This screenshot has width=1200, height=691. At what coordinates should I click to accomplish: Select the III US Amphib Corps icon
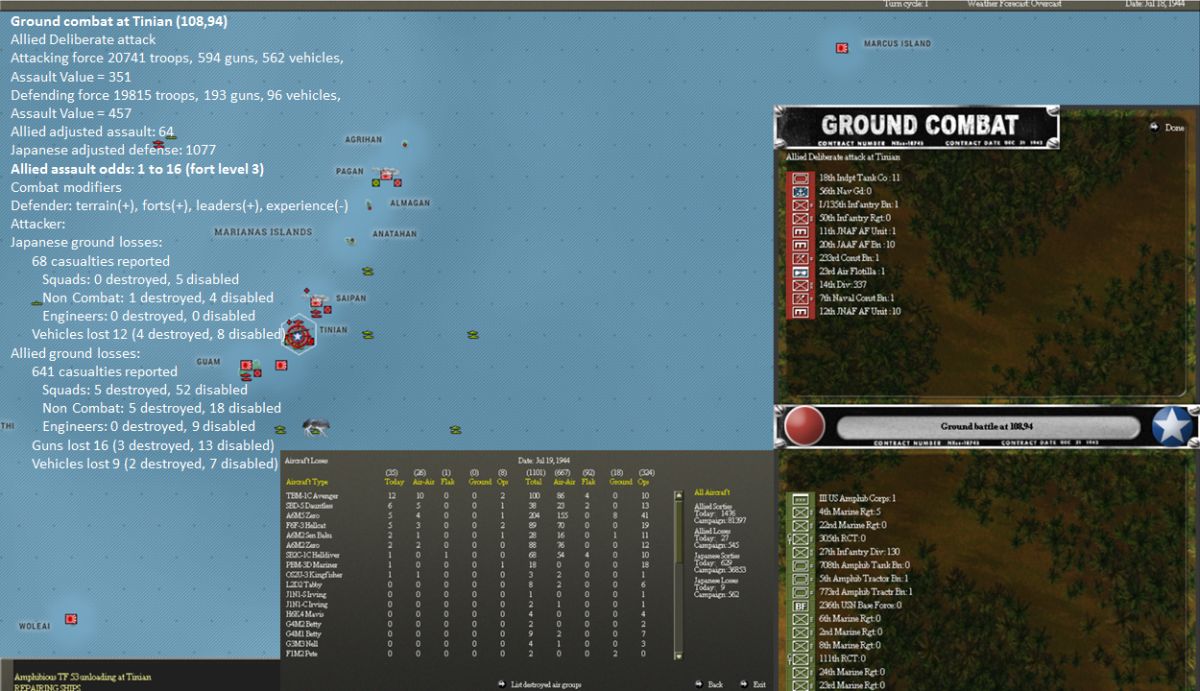[x=800, y=498]
